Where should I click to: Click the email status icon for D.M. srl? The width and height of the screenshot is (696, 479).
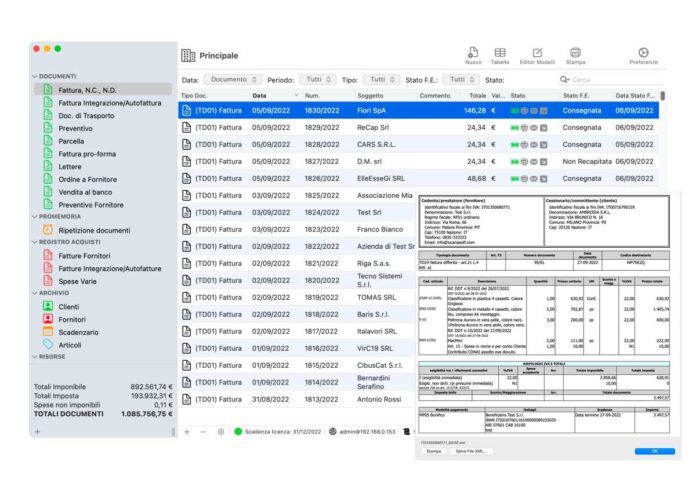pyautogui.click(x=534, y=162)
